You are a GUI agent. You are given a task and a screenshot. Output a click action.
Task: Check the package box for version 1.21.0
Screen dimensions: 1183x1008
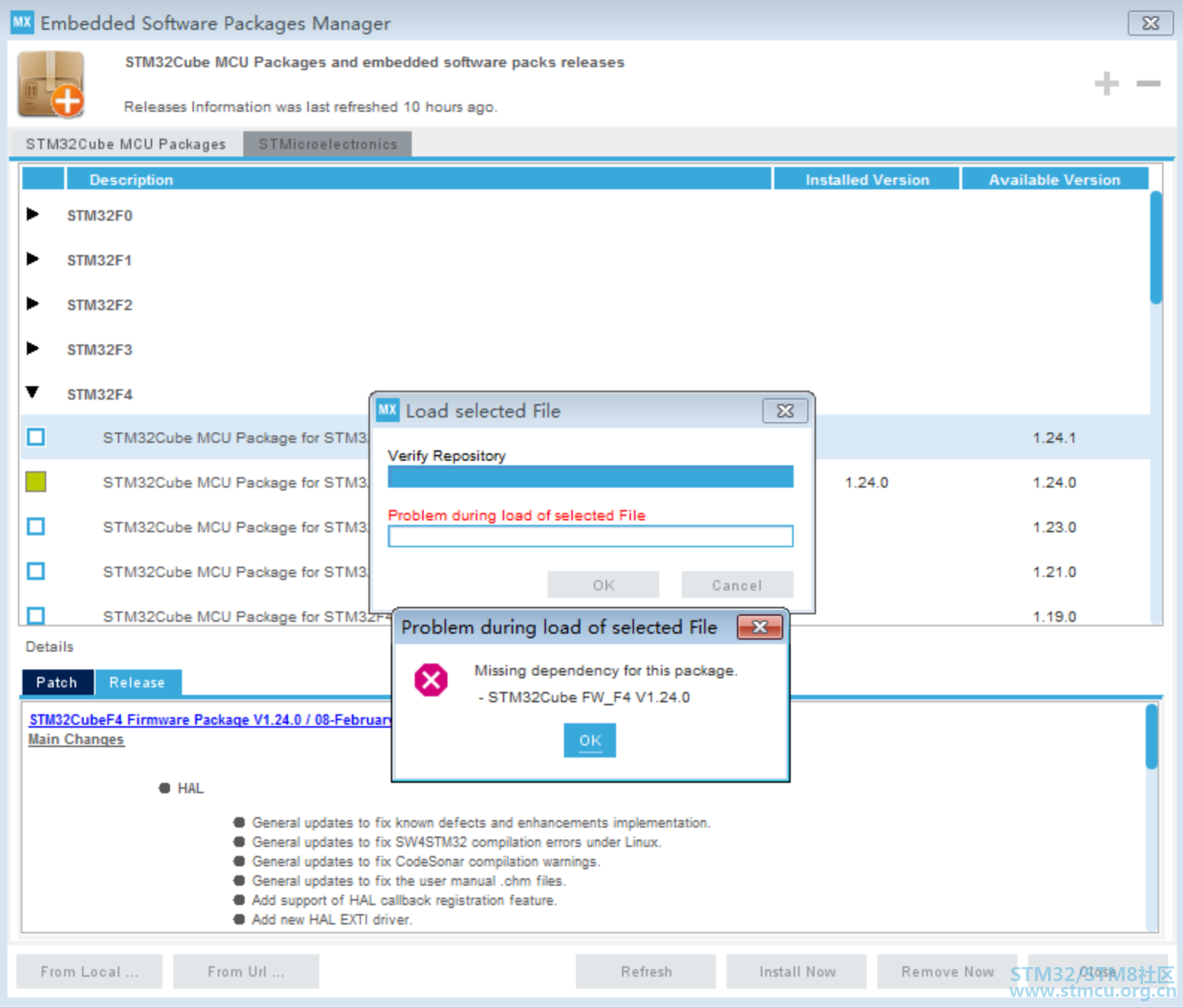36,571
